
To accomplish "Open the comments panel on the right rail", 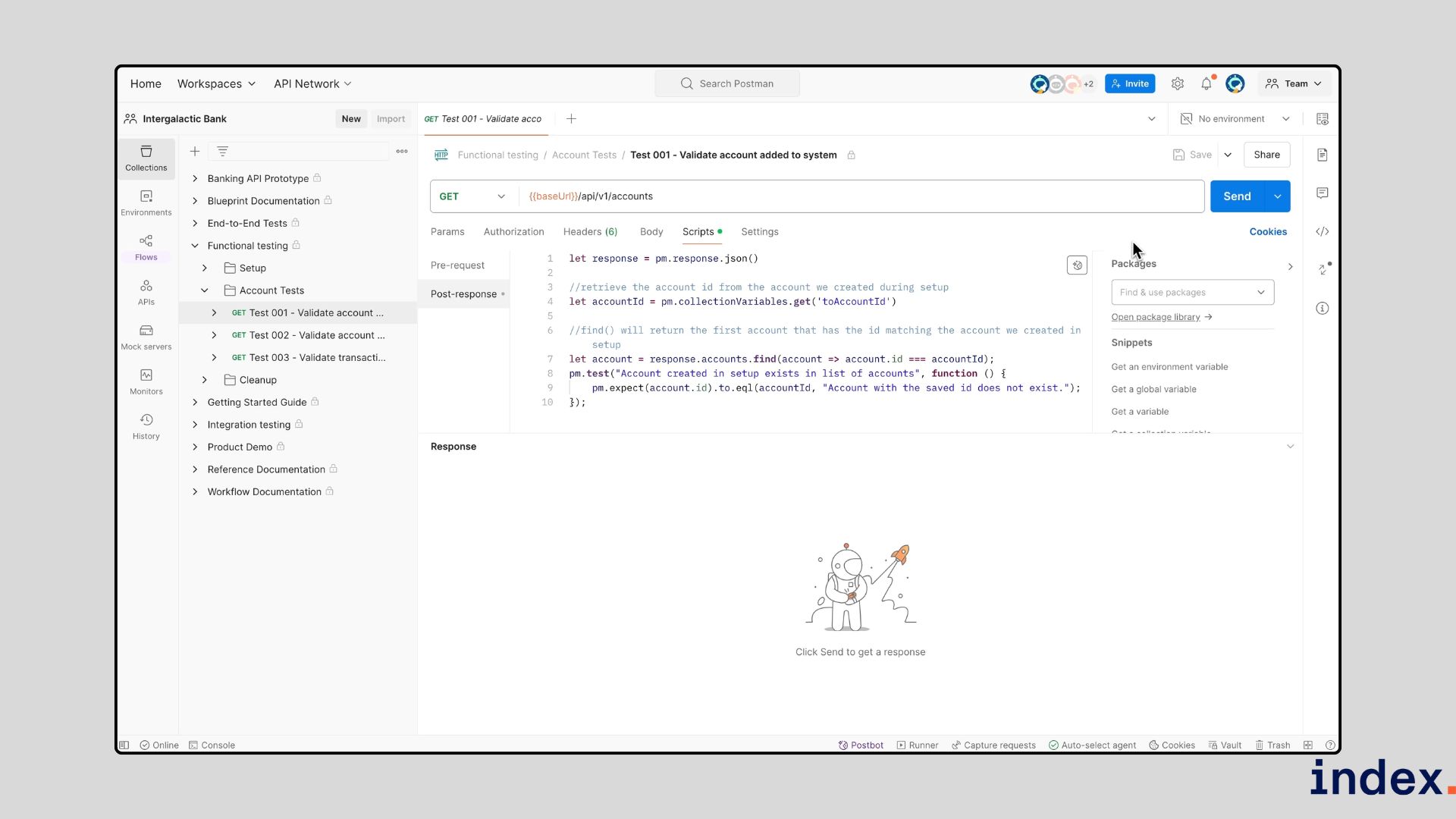I will pos(1323,193).
